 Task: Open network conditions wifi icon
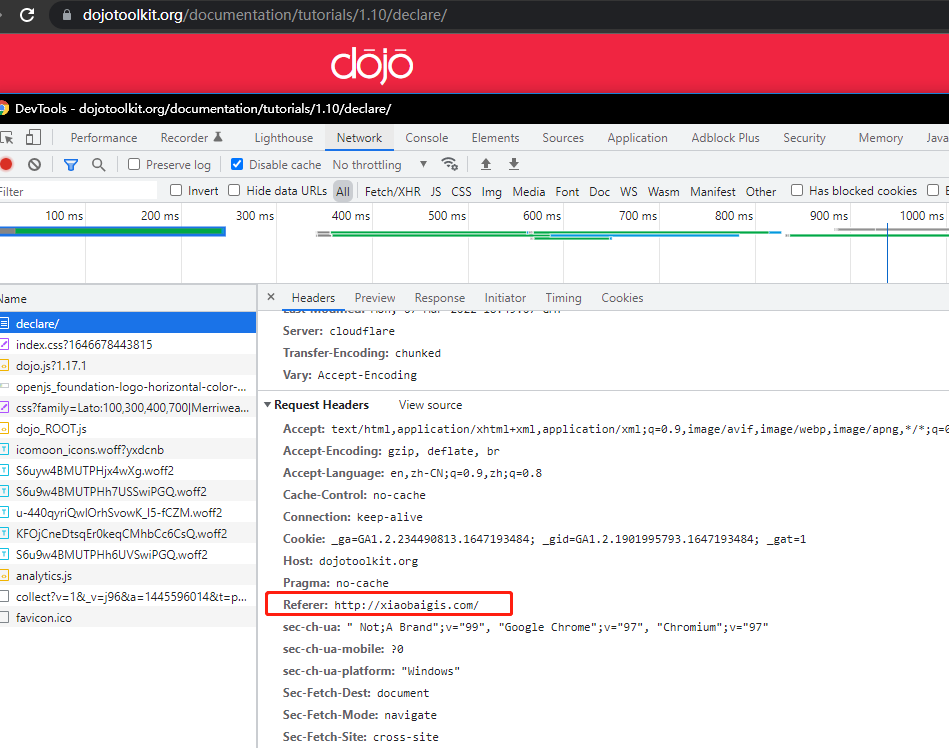450,164
